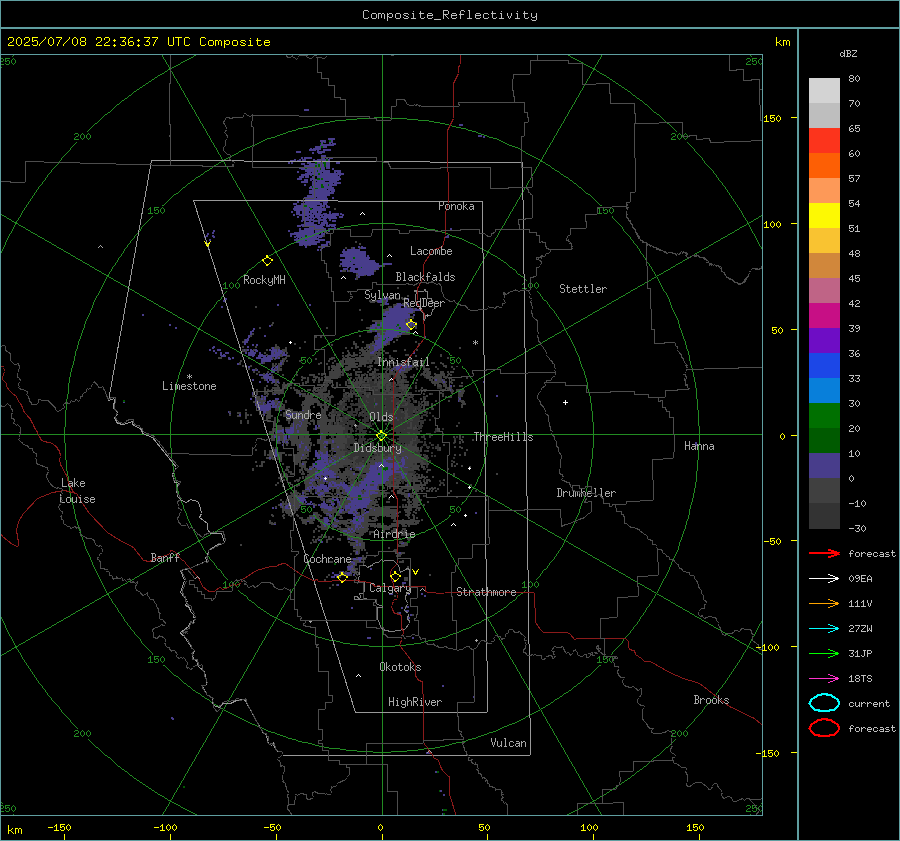Click the green 31JP arrow icon

(x=824, y=653)
